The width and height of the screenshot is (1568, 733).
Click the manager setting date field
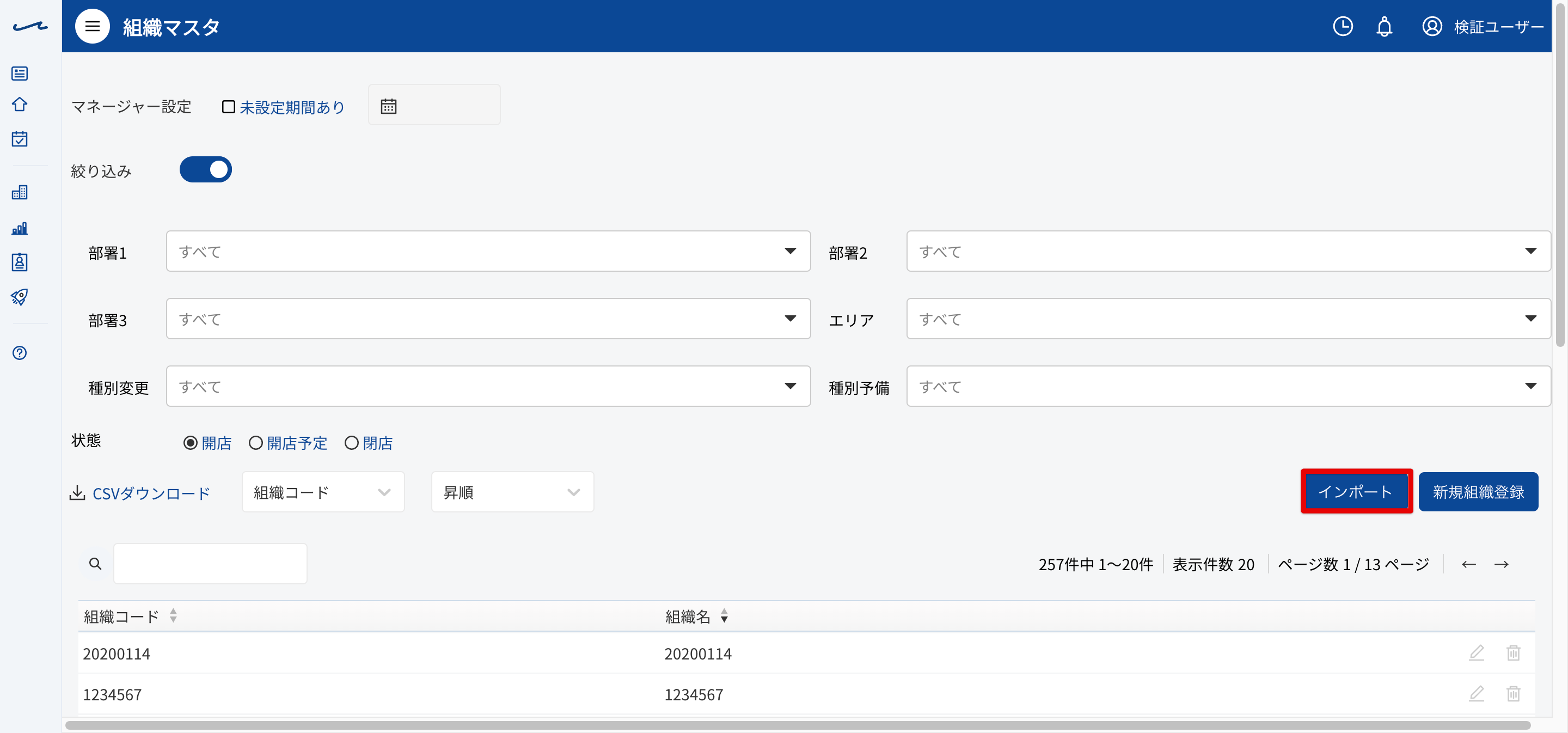[x=434, y=105]
